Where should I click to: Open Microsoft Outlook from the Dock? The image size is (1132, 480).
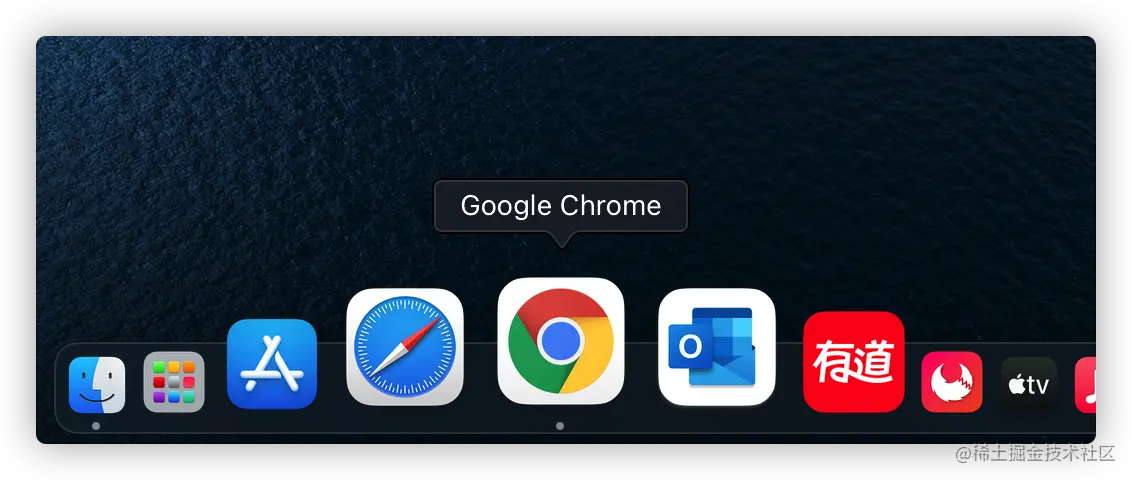(717, 346)
